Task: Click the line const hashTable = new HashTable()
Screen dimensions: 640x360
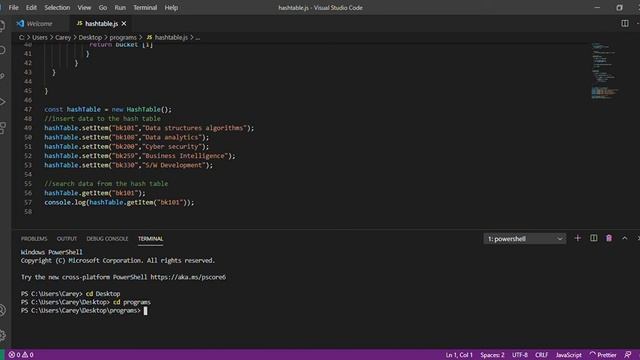Action: tap(108, 109)
